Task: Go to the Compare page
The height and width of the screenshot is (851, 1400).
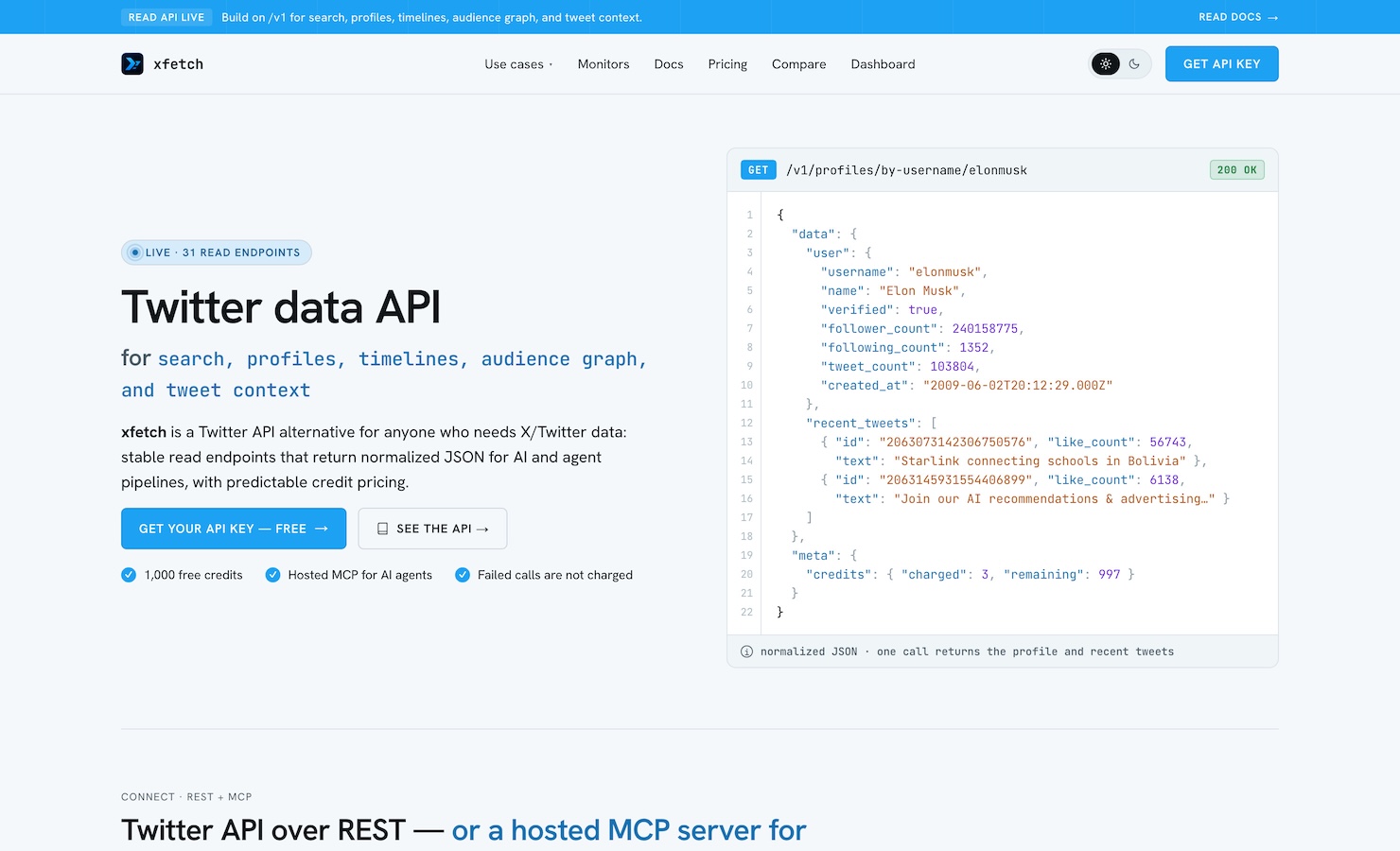Action: click(x=798, y=63)
